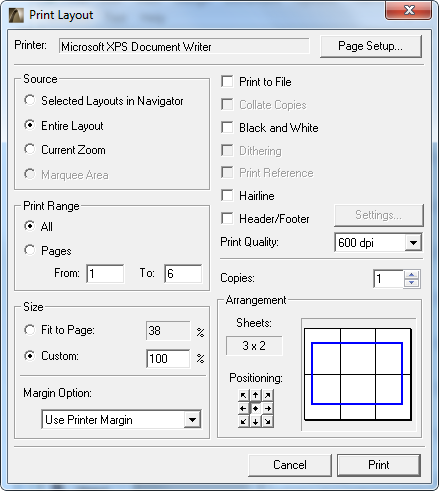Click the sheet arrangement preview

(358, 374)
